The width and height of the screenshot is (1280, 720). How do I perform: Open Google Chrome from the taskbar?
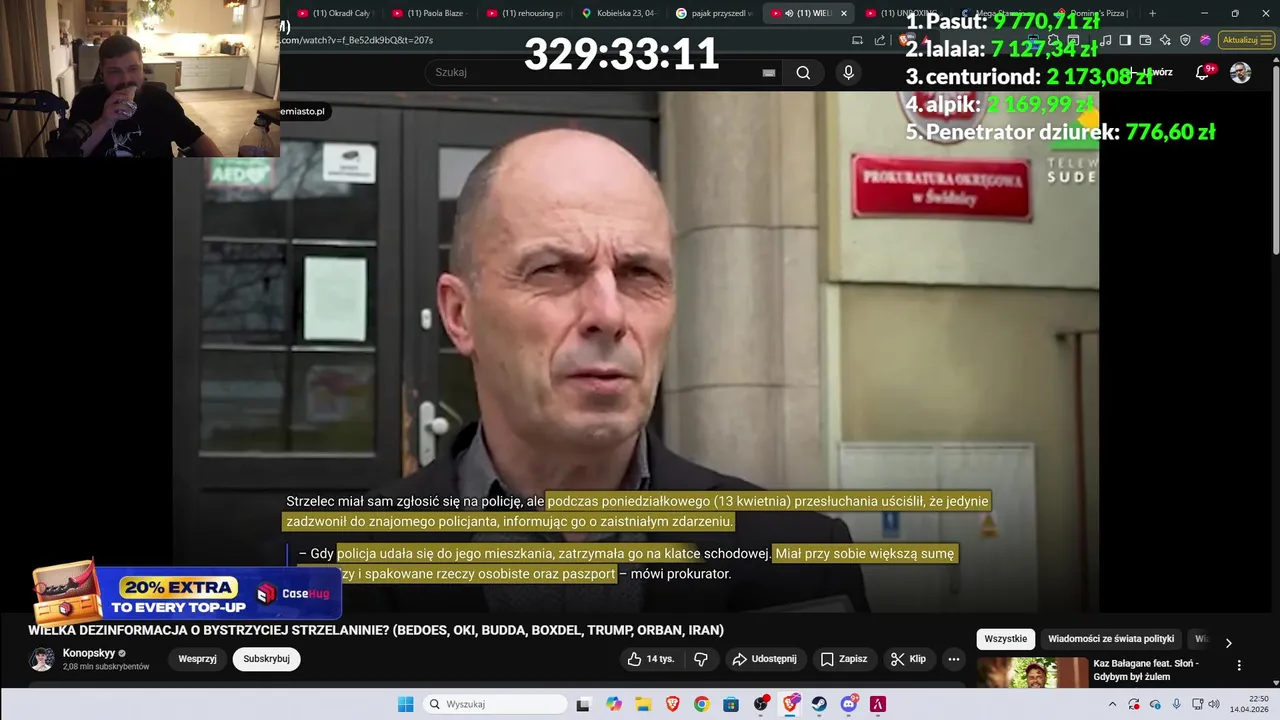[x=701, y=704]
